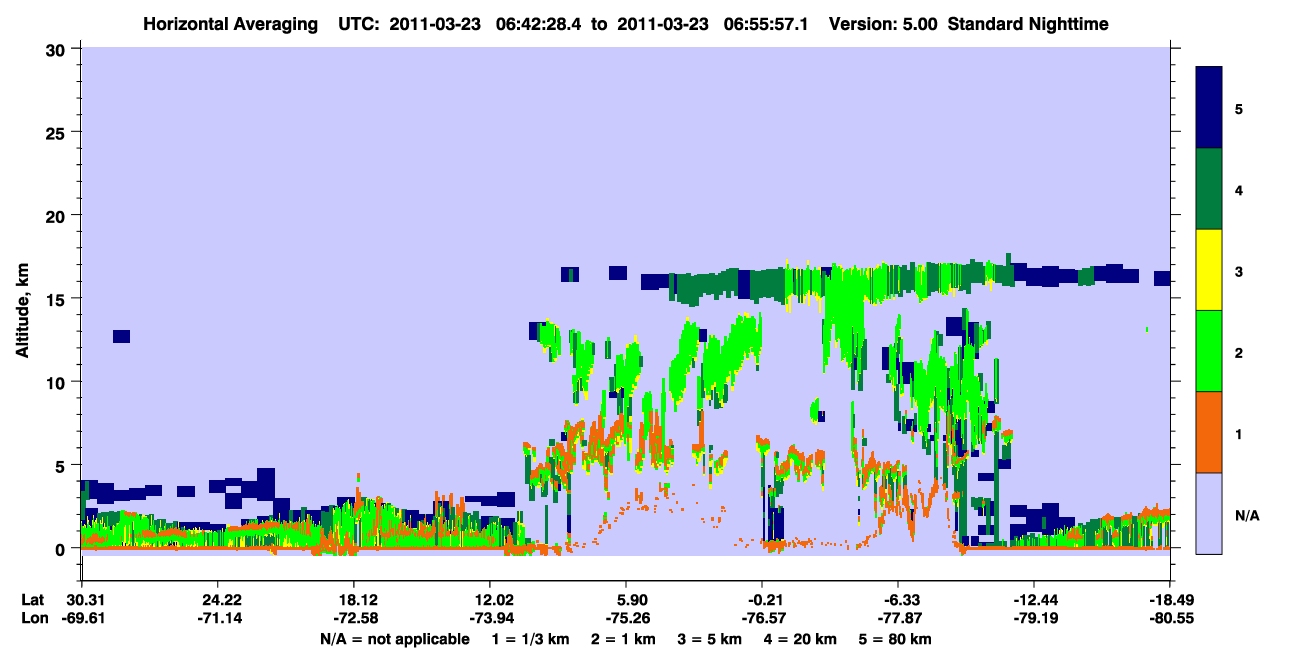1300x667 pixels.
Task: Click the y-axis tick label 10
Action: tap(58, 381)
